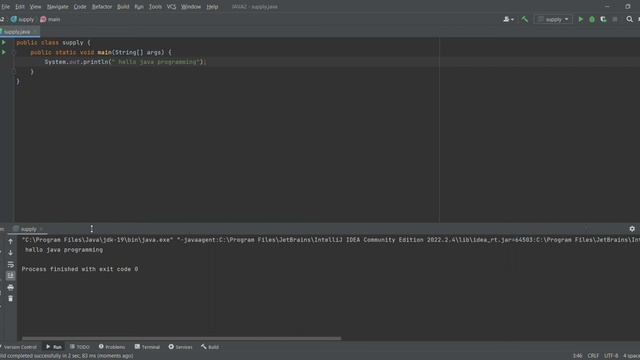Image resolution: width=640 pixels, height=360 pixels.
Task: Toggle Soft-Wrap in console
Action: 11,264
